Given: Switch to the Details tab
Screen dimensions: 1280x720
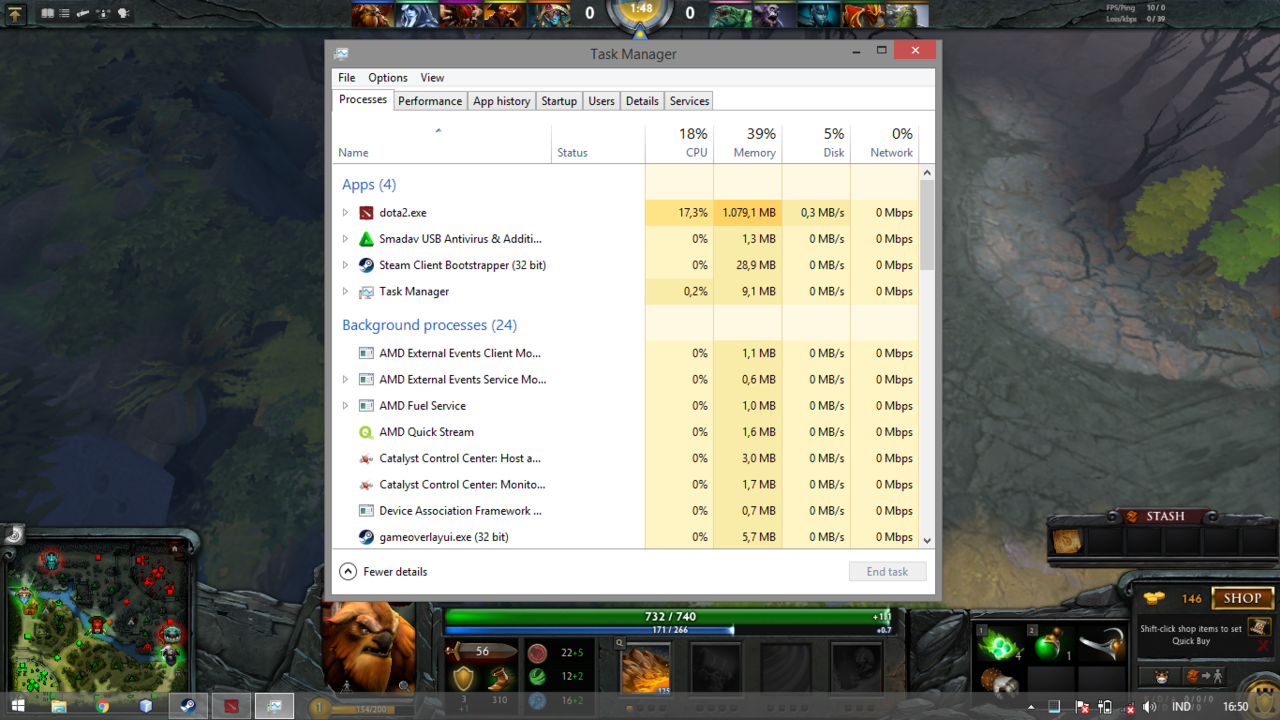Looking at the screenshot, I should [x=642, y=101].
